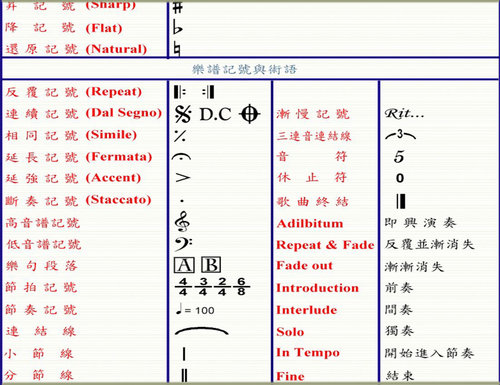500x385 pixels.
Task: Click the Introduction term
Action: pos(317,288)
